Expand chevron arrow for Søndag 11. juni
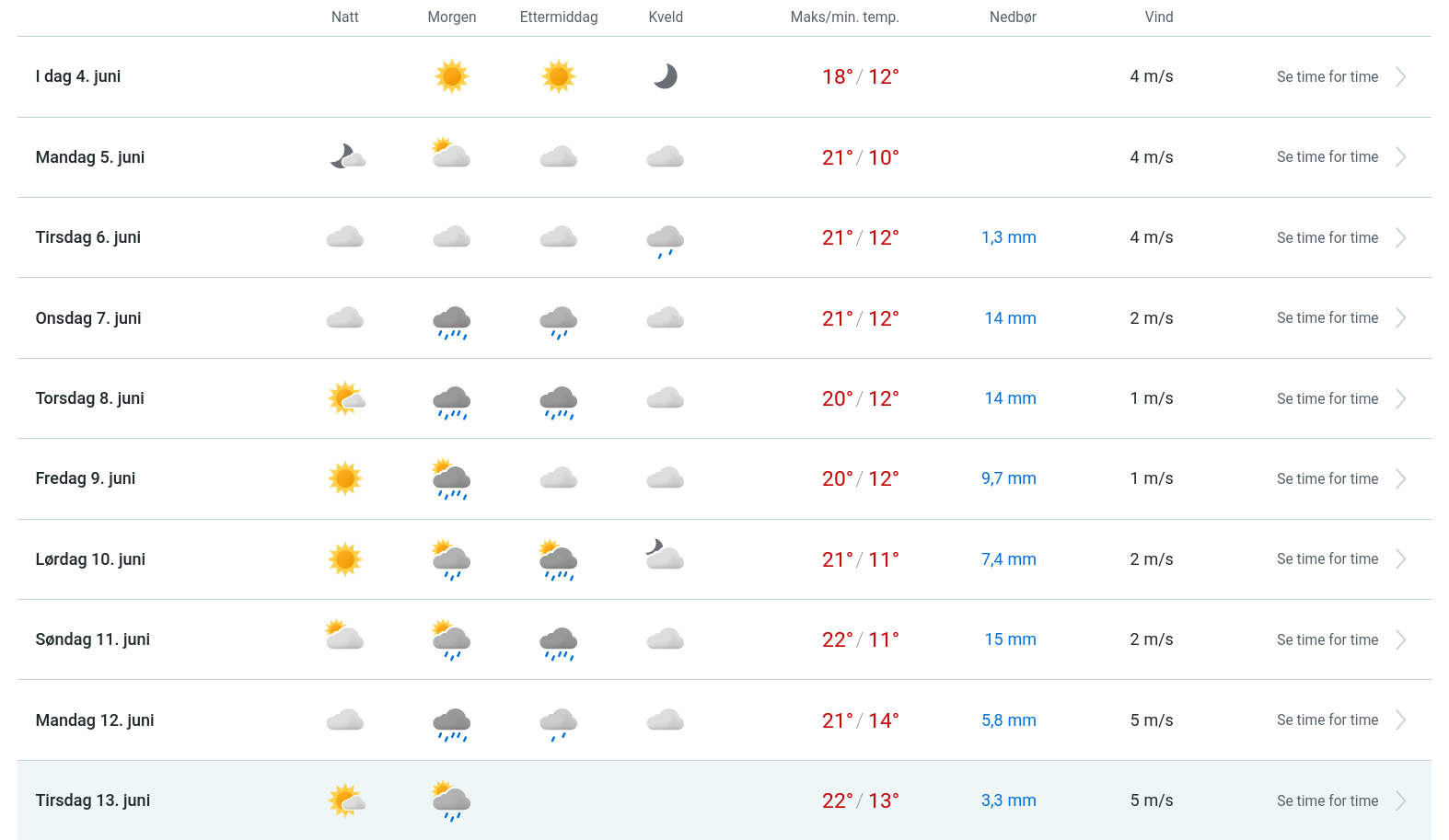The height and width of the screenshot is (840, 1449). [x=1400, y=640]
